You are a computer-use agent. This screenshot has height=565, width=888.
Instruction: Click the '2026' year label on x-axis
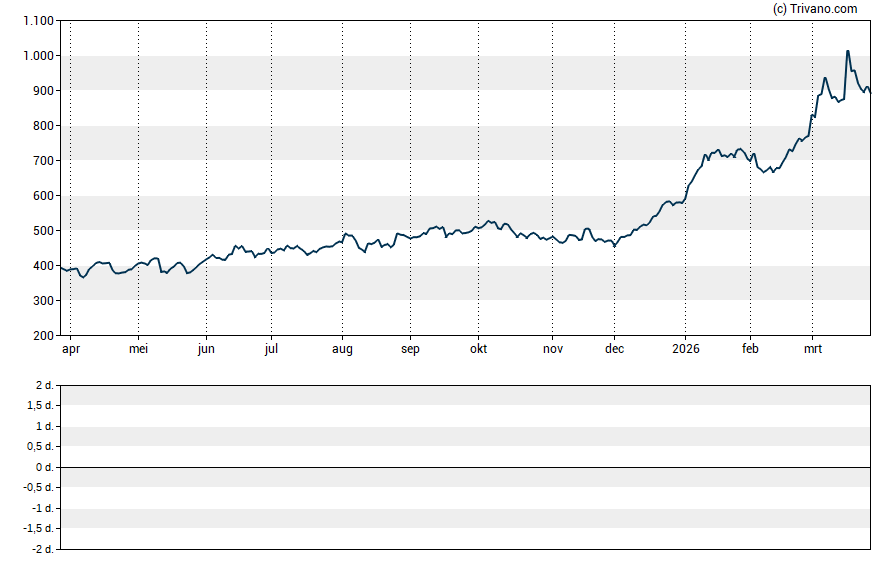click(685, 349)
